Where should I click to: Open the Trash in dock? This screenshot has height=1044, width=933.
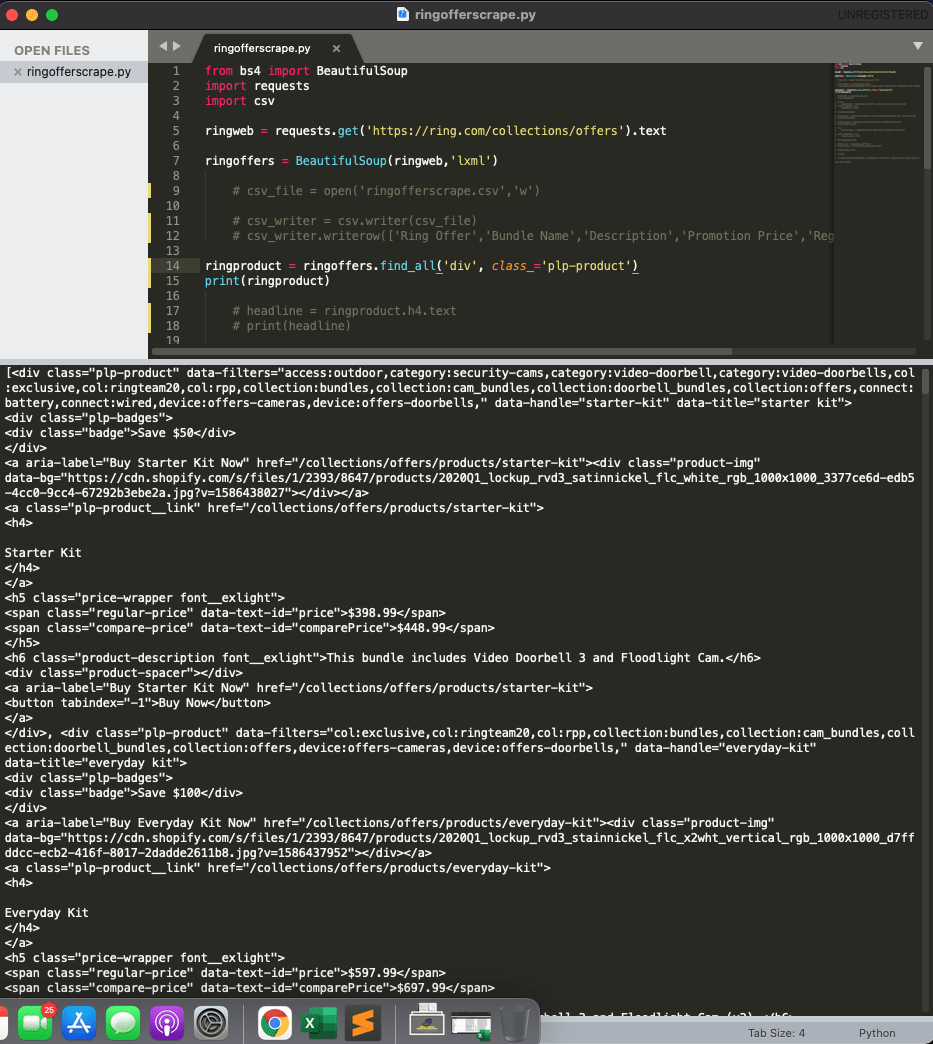[x=515, y=1023]
